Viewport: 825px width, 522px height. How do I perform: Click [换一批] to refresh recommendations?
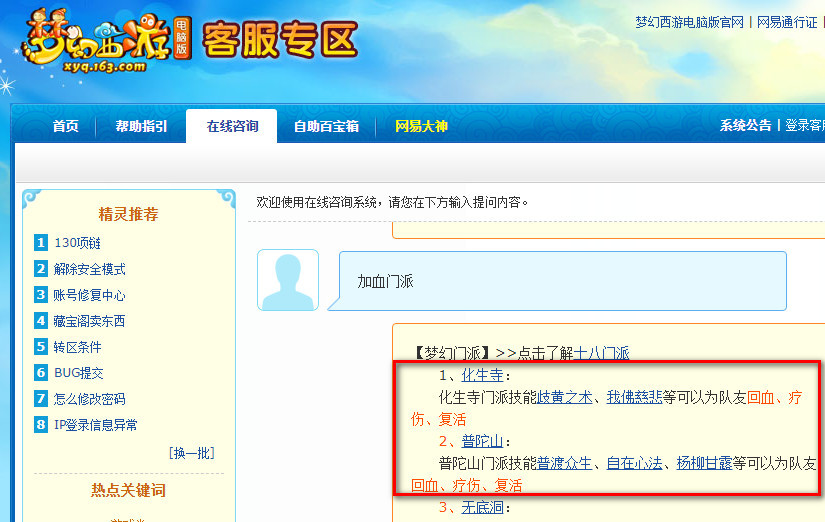[x=192, y=453]
